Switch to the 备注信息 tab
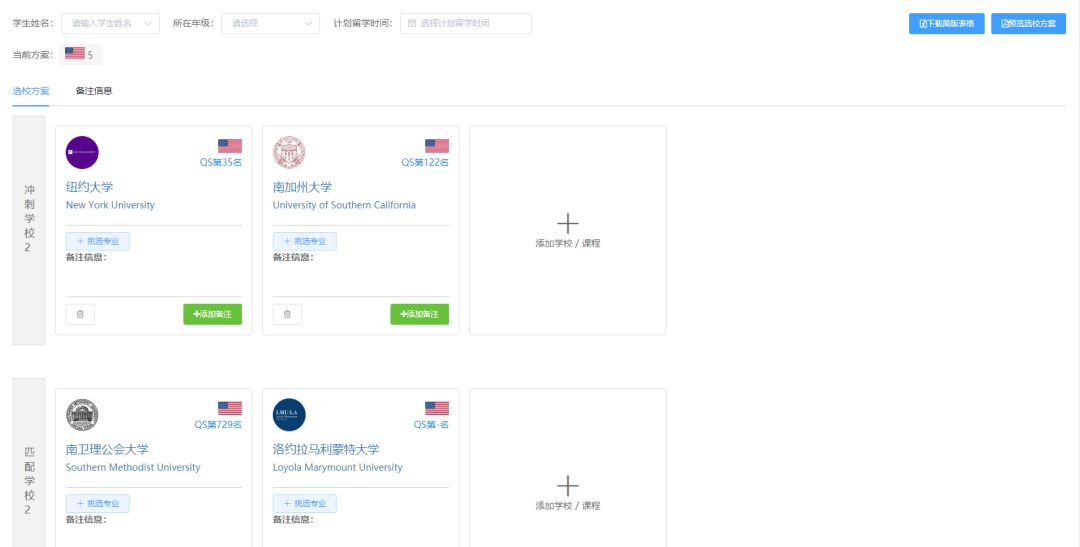The width and height of the screenshot is (1080, 547). (x=94, y=91)
